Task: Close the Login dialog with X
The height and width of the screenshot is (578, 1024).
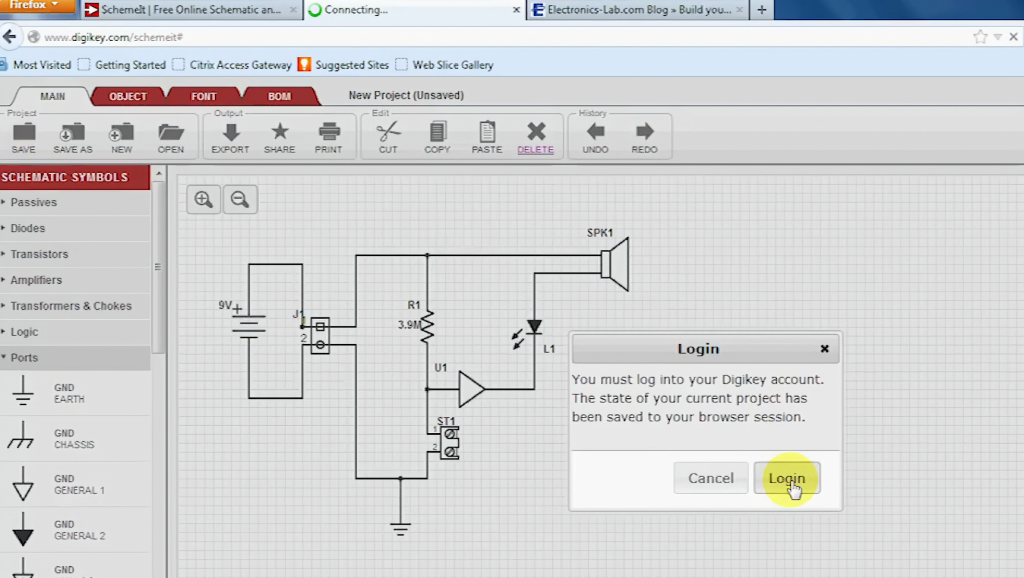Action: pyautogui.click(x=824, y=349)
